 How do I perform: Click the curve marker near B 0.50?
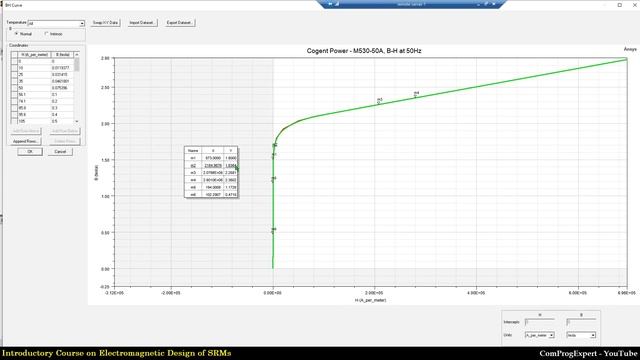point(273,231)
